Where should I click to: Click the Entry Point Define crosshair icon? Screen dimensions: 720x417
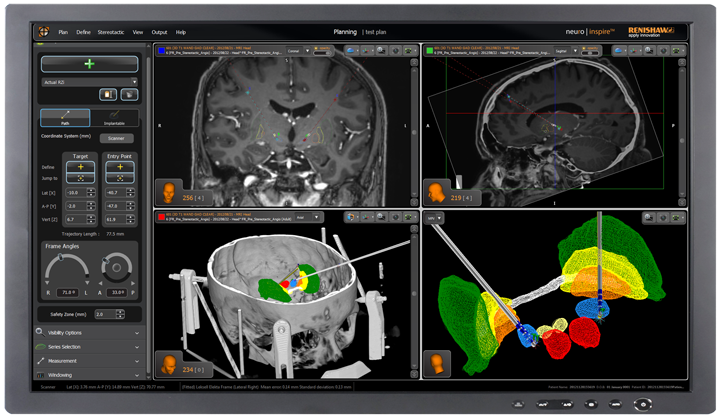tap(118, 166)
